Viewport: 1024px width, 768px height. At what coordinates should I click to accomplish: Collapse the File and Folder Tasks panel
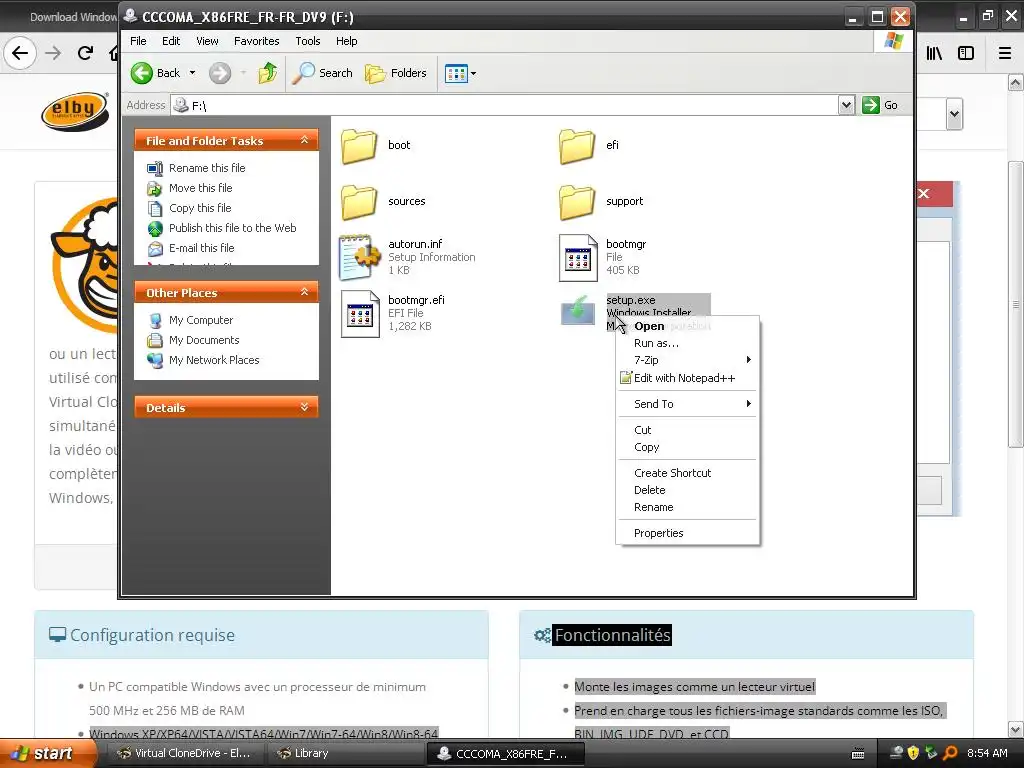tap(304, 140)
